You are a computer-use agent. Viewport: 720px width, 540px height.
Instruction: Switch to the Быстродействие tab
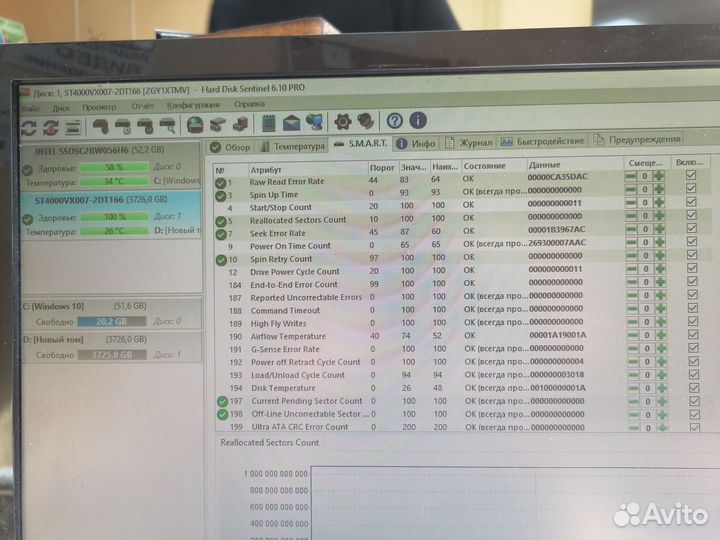coord(542,141)
